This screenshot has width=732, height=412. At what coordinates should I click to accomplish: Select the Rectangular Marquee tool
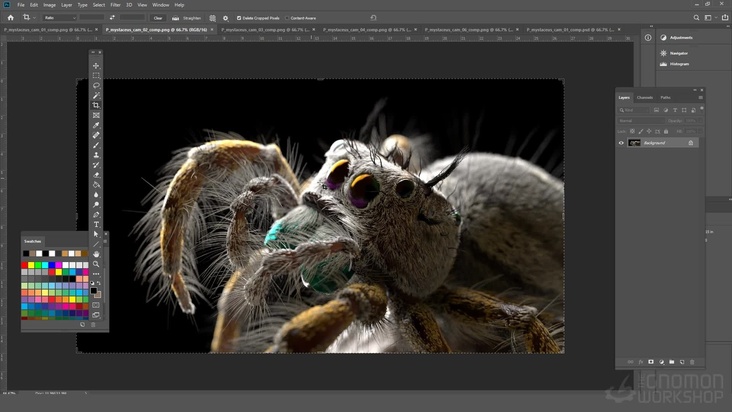tap(96, 76)
